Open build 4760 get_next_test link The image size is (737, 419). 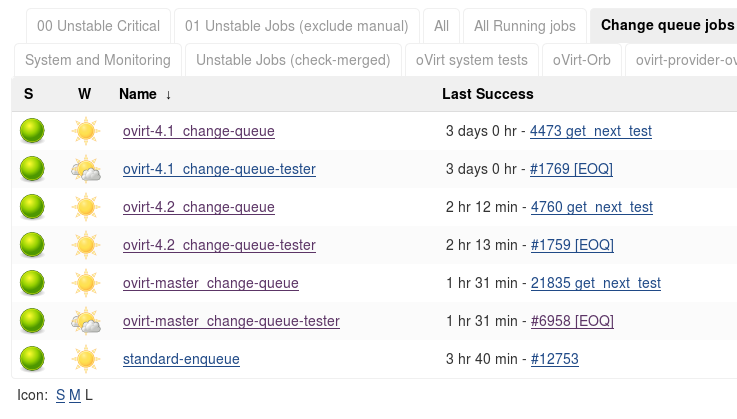pos(591,207)
